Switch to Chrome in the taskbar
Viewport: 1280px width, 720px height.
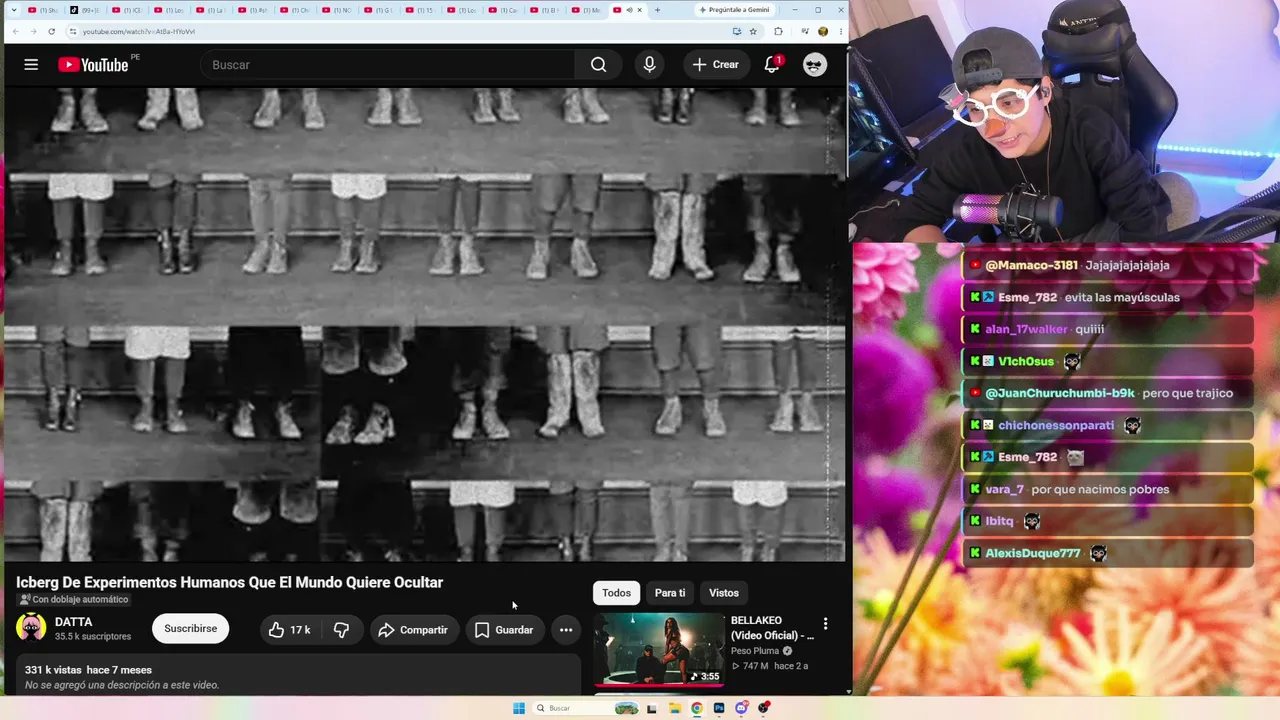tap(697, 708)
